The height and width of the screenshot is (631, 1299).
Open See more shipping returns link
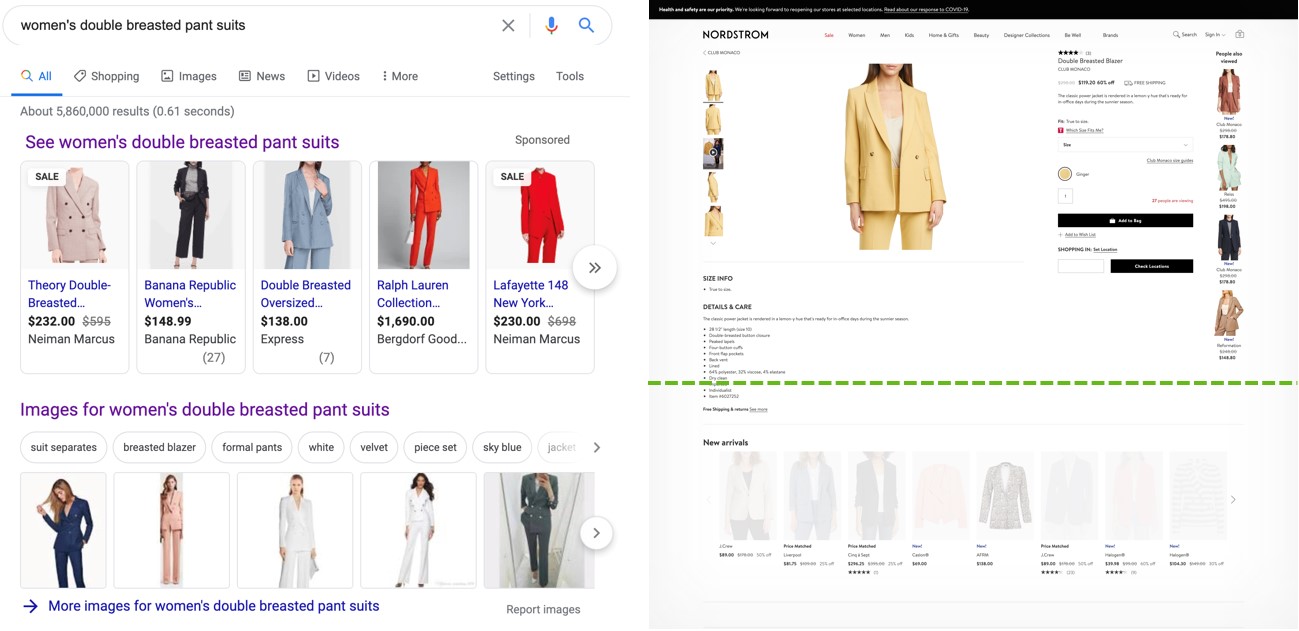pos(759,409)
